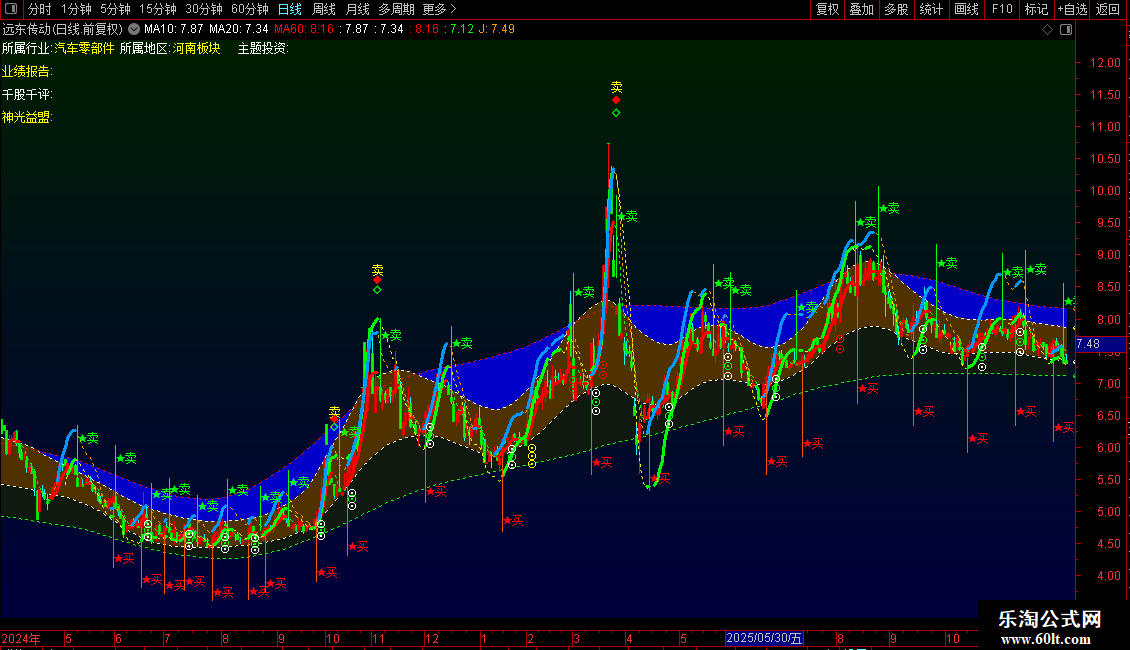Click the 统计 statistics button
Image resolution: width=1130 pixels, height=650 pixels.
point(930,9)
